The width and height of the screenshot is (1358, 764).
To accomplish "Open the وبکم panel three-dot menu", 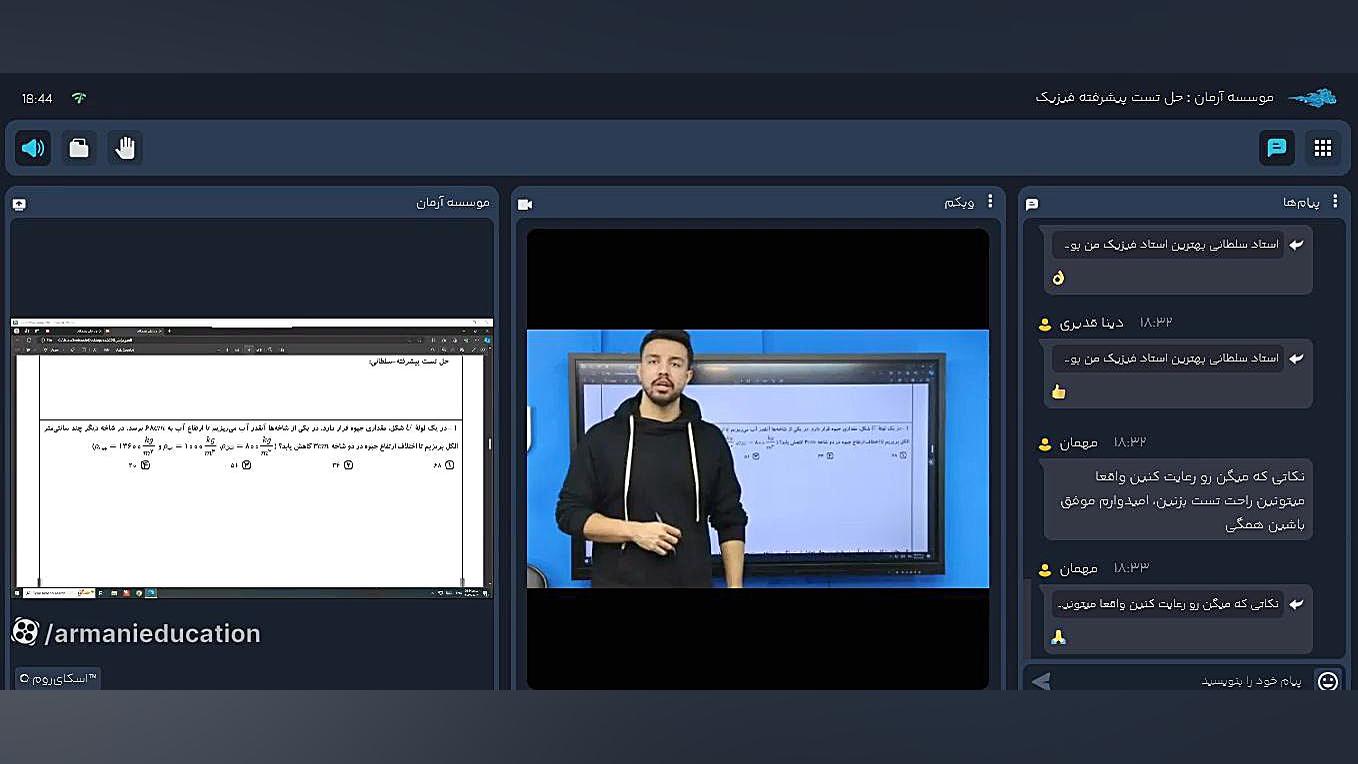I will (x=990, y=202).
